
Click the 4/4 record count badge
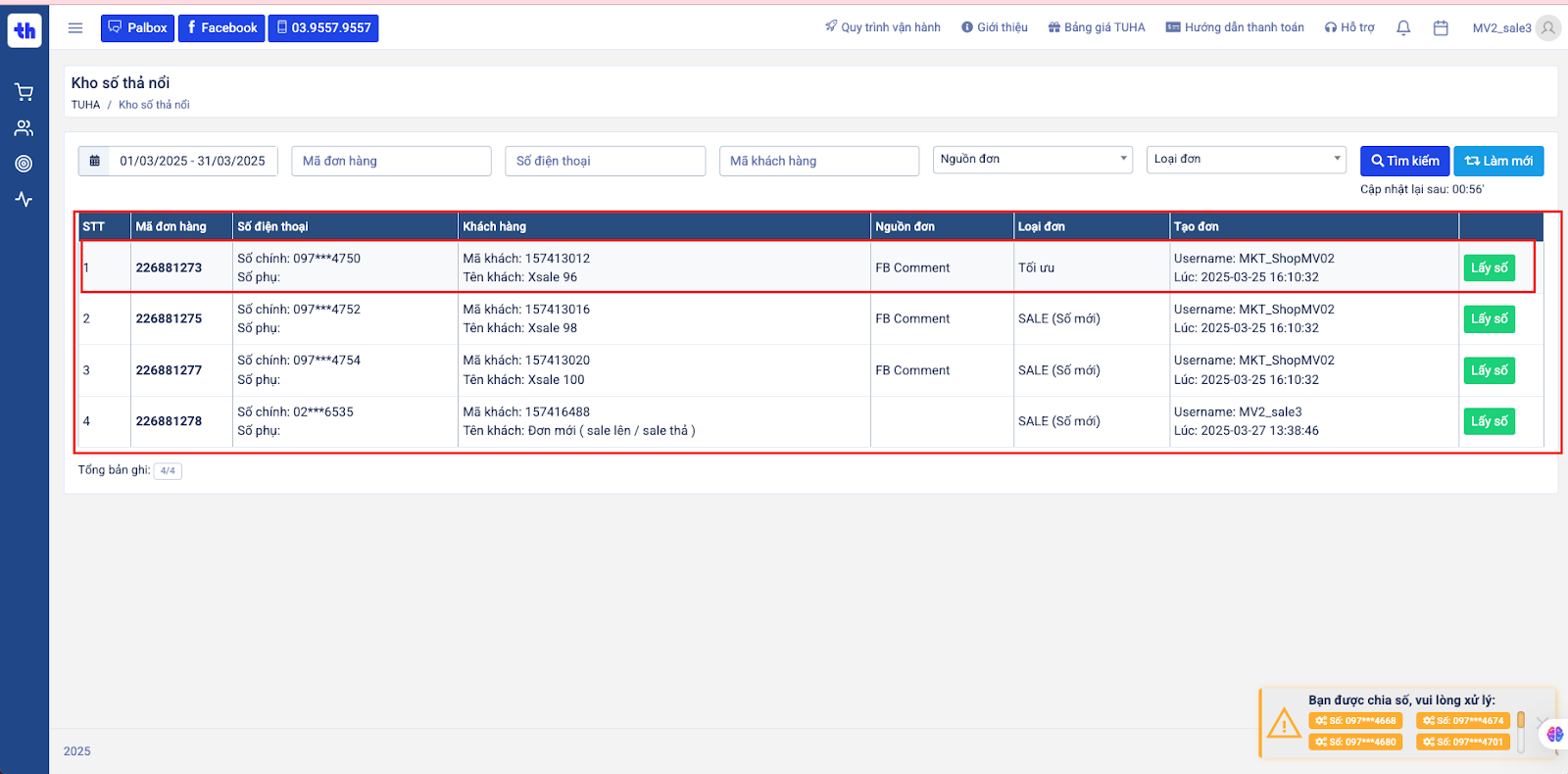pyautogui.click(x=168, y=471)
